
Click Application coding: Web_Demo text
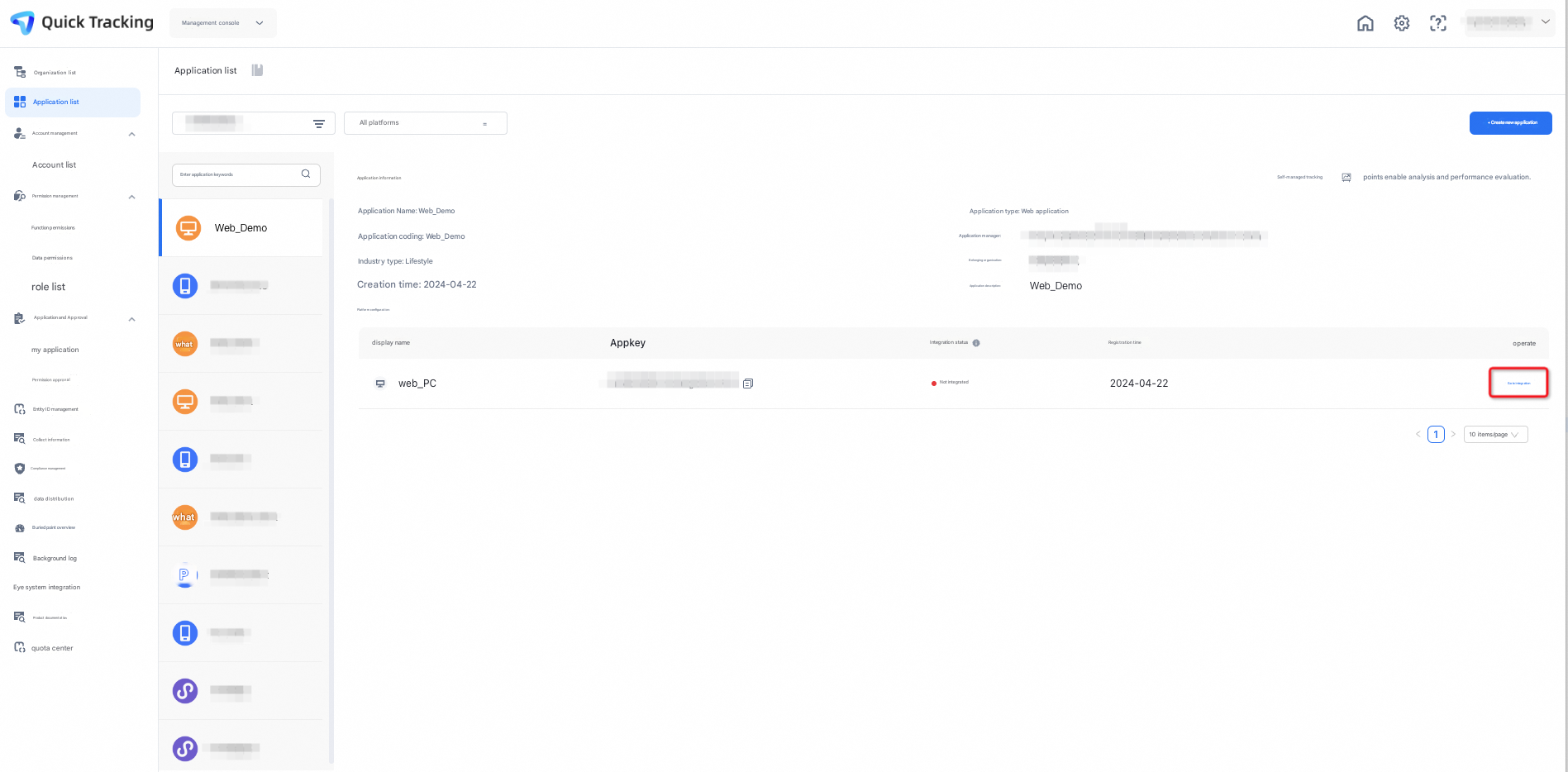click(x=412, y=236)
